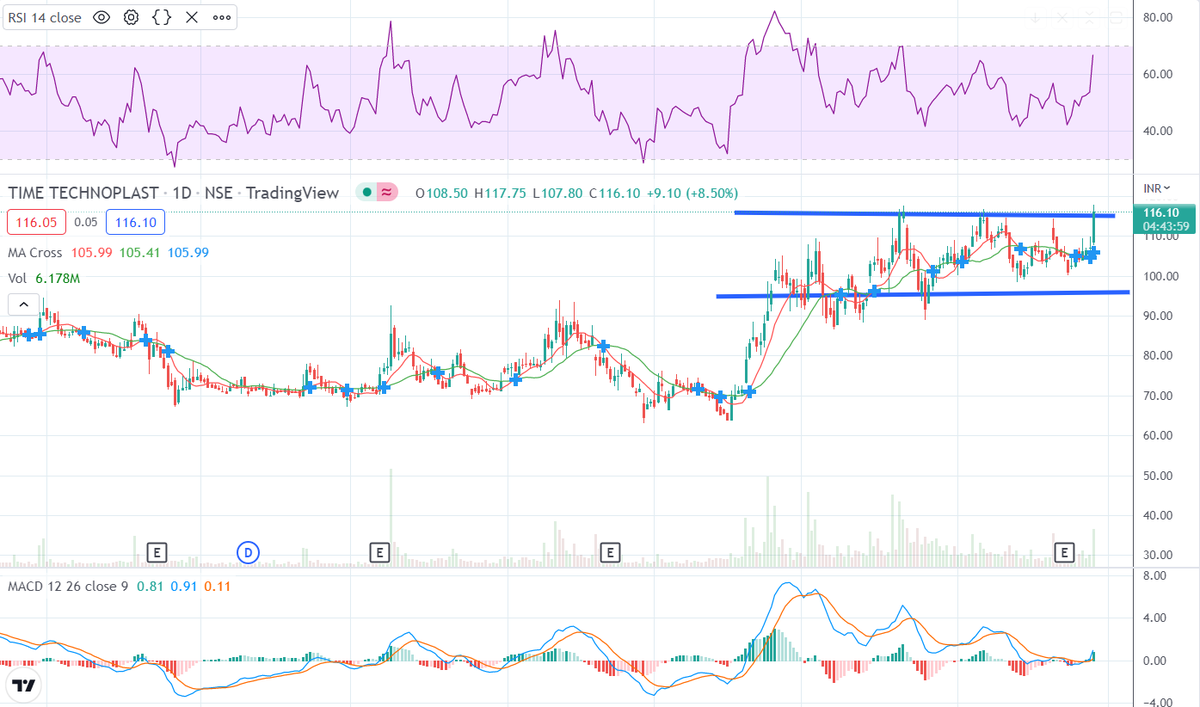1200x707 pixels.
Task: Click the pink approximately symbol in the legend
Action: pyautogui.click(x=386, y=192)
